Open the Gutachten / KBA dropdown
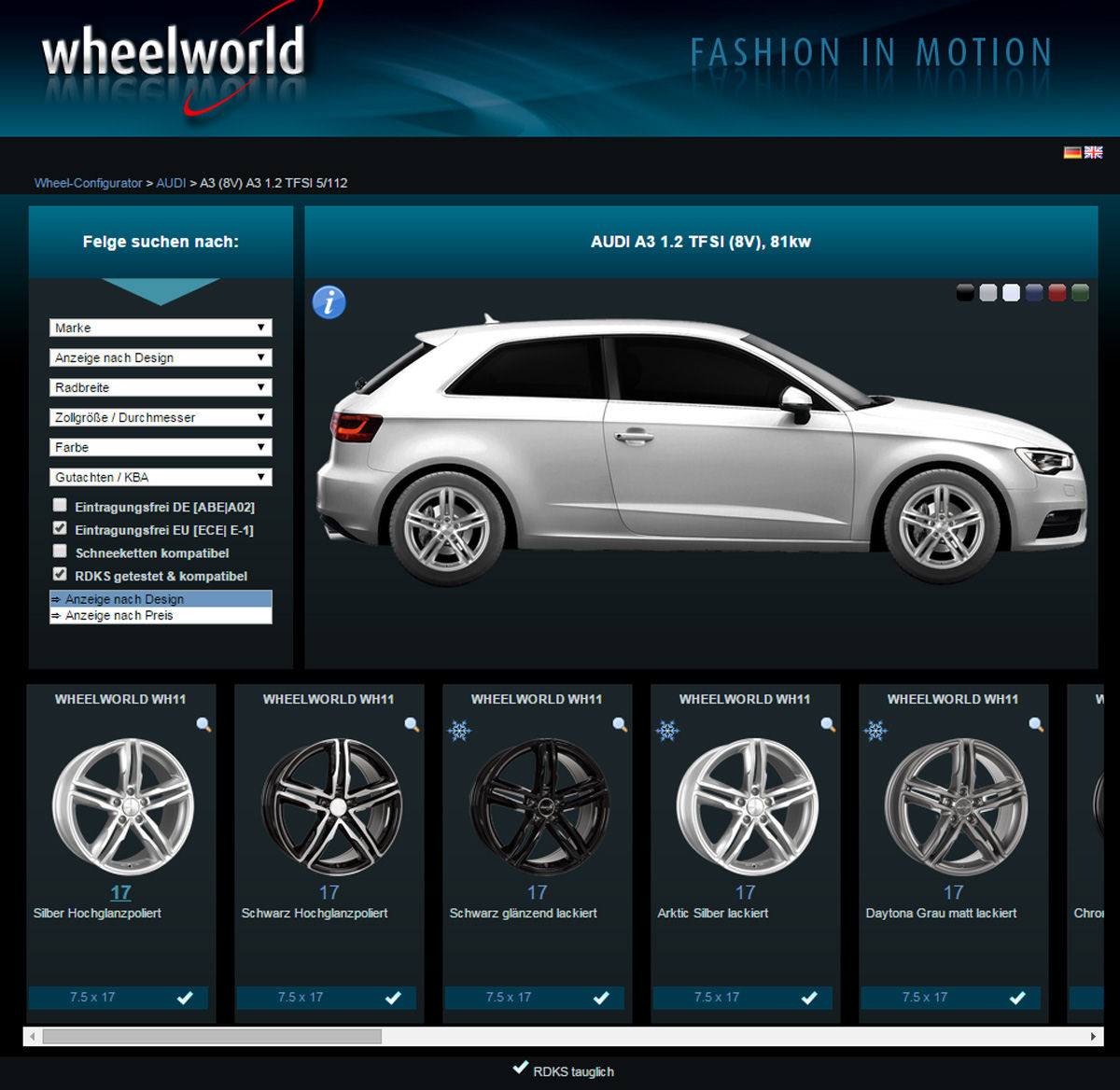This screenshot has width=1120, height=1090. point(161,477)
